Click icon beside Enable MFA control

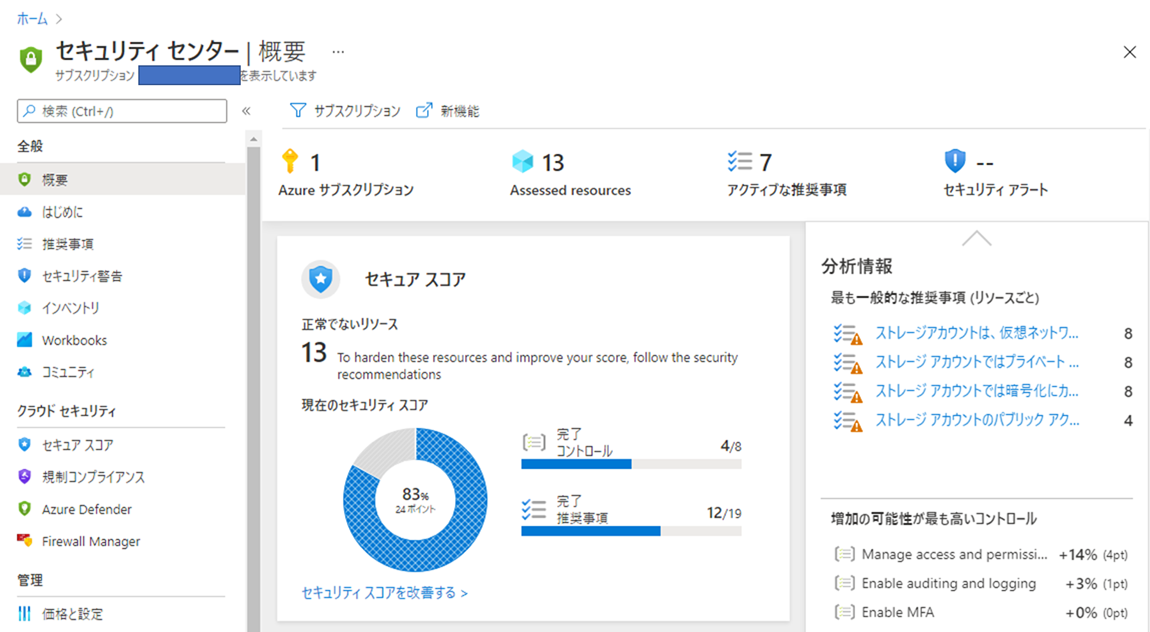(x=845, y=612)
